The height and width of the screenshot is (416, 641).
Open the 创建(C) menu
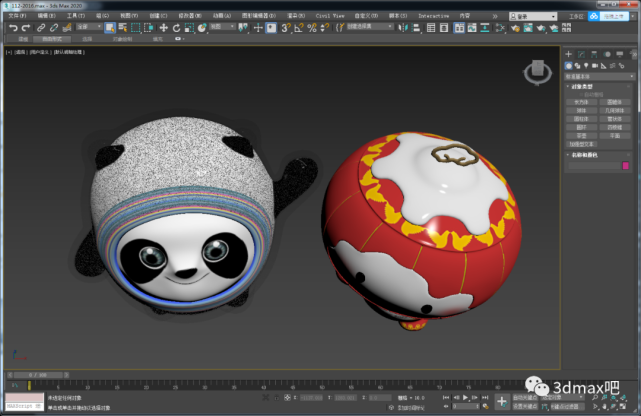pos(158,16)
